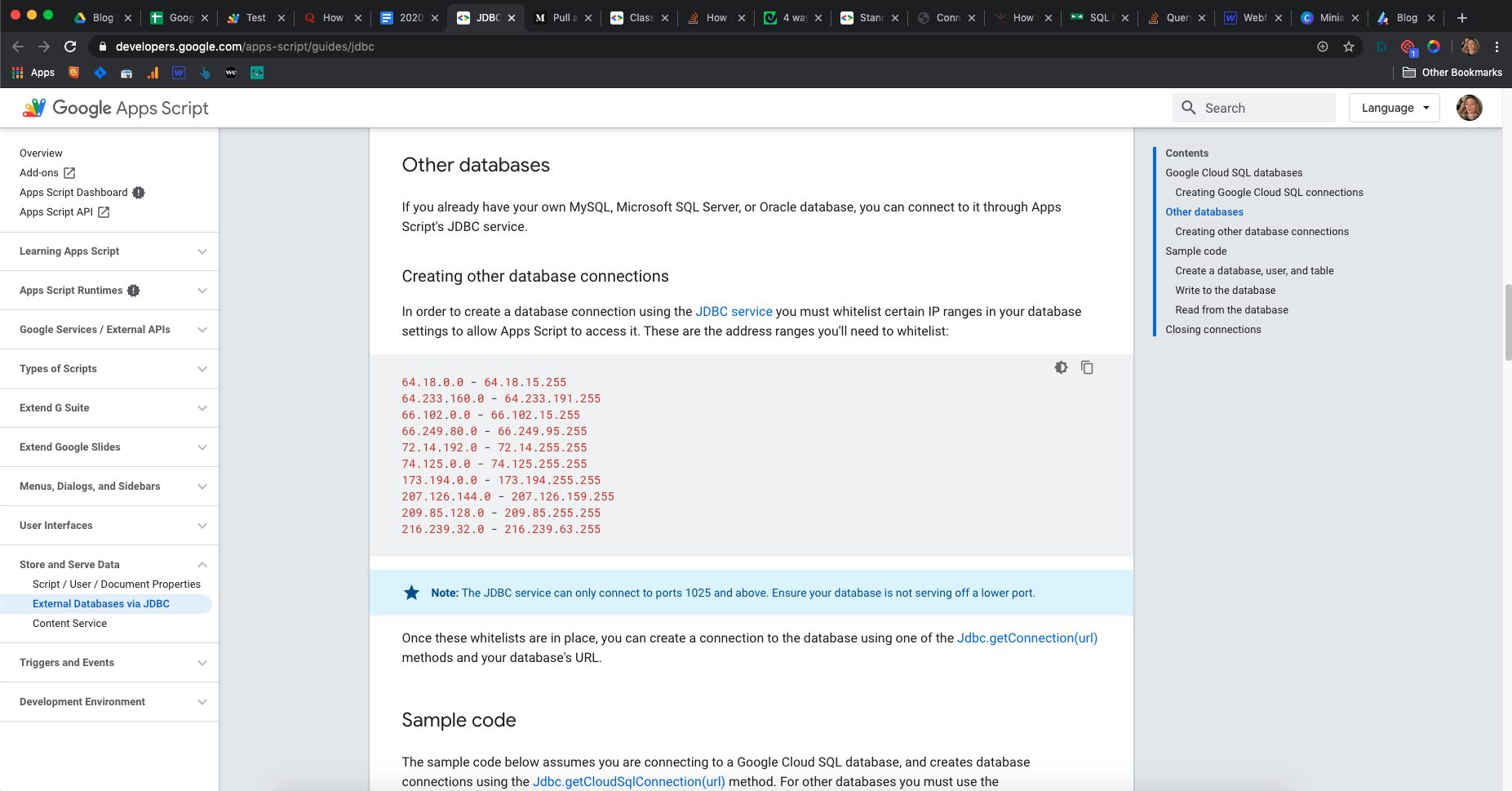Open Chrome three-dot menu

pos(1496,47)
